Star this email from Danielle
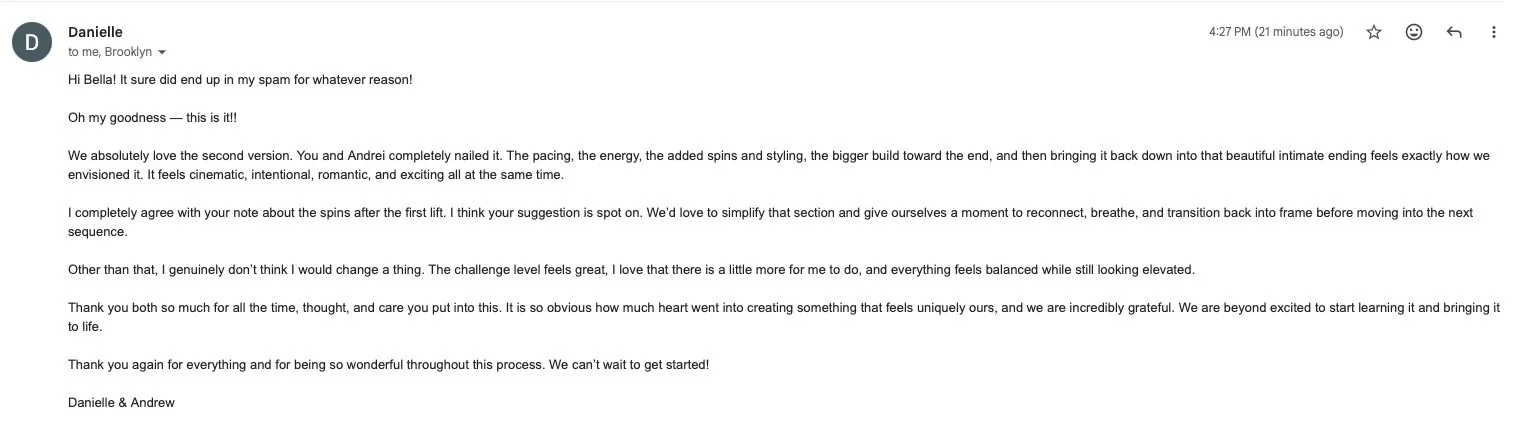Image resolution: width=1517 pixels, height=430 pixels. click(1374, 32)
